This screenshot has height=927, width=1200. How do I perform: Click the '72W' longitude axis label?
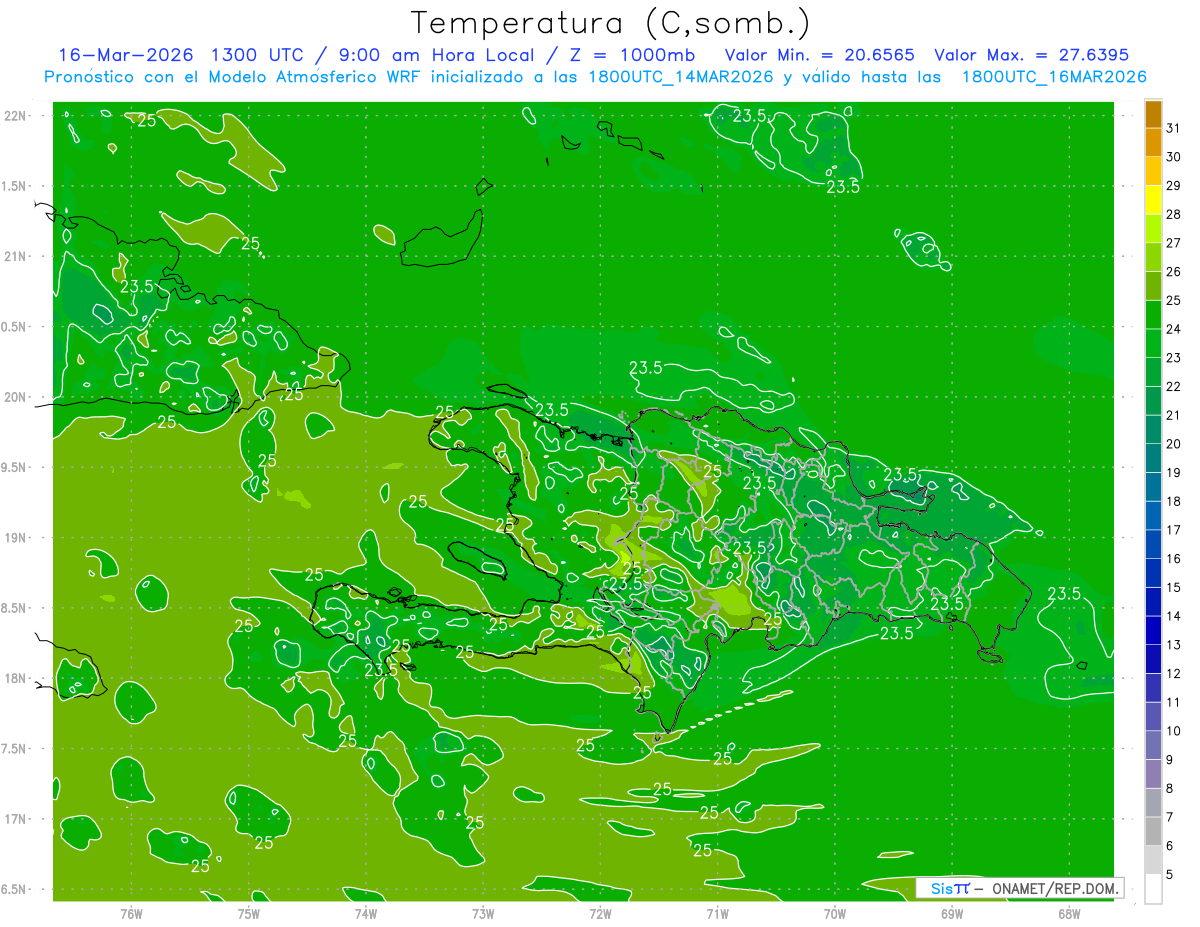point(600,913)
